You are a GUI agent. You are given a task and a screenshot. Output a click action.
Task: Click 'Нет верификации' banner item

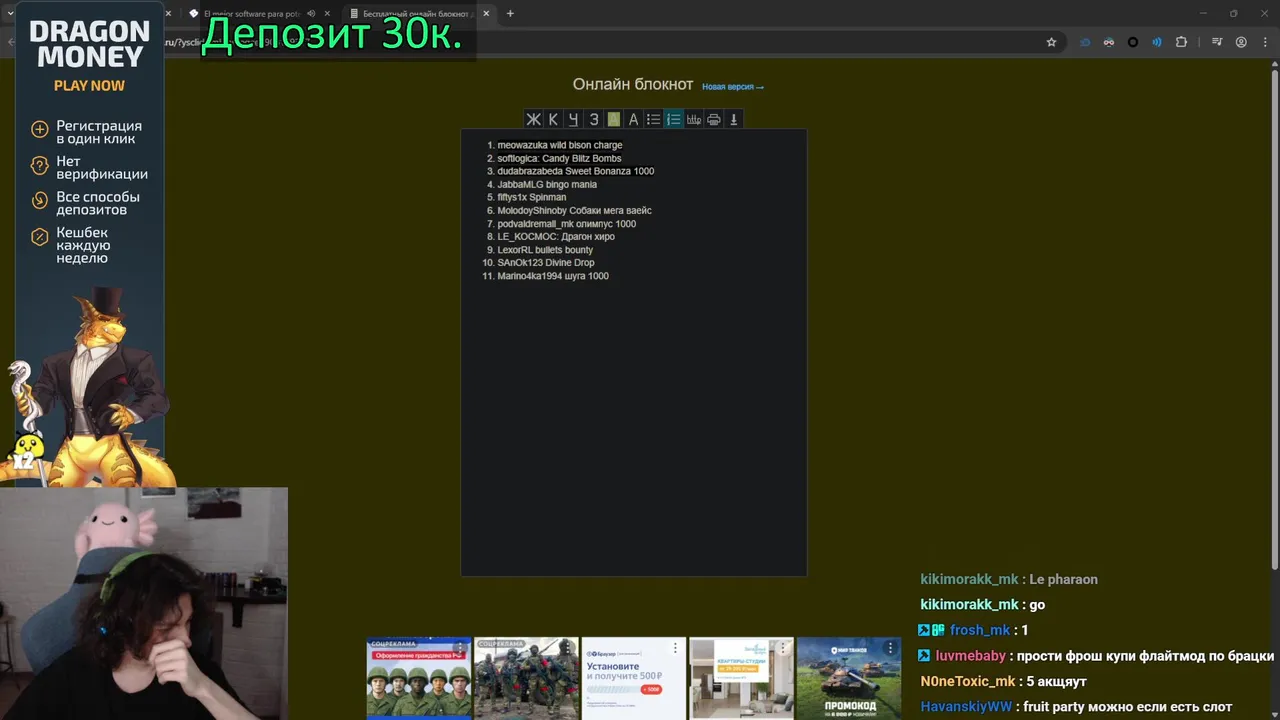coord(88,167)
